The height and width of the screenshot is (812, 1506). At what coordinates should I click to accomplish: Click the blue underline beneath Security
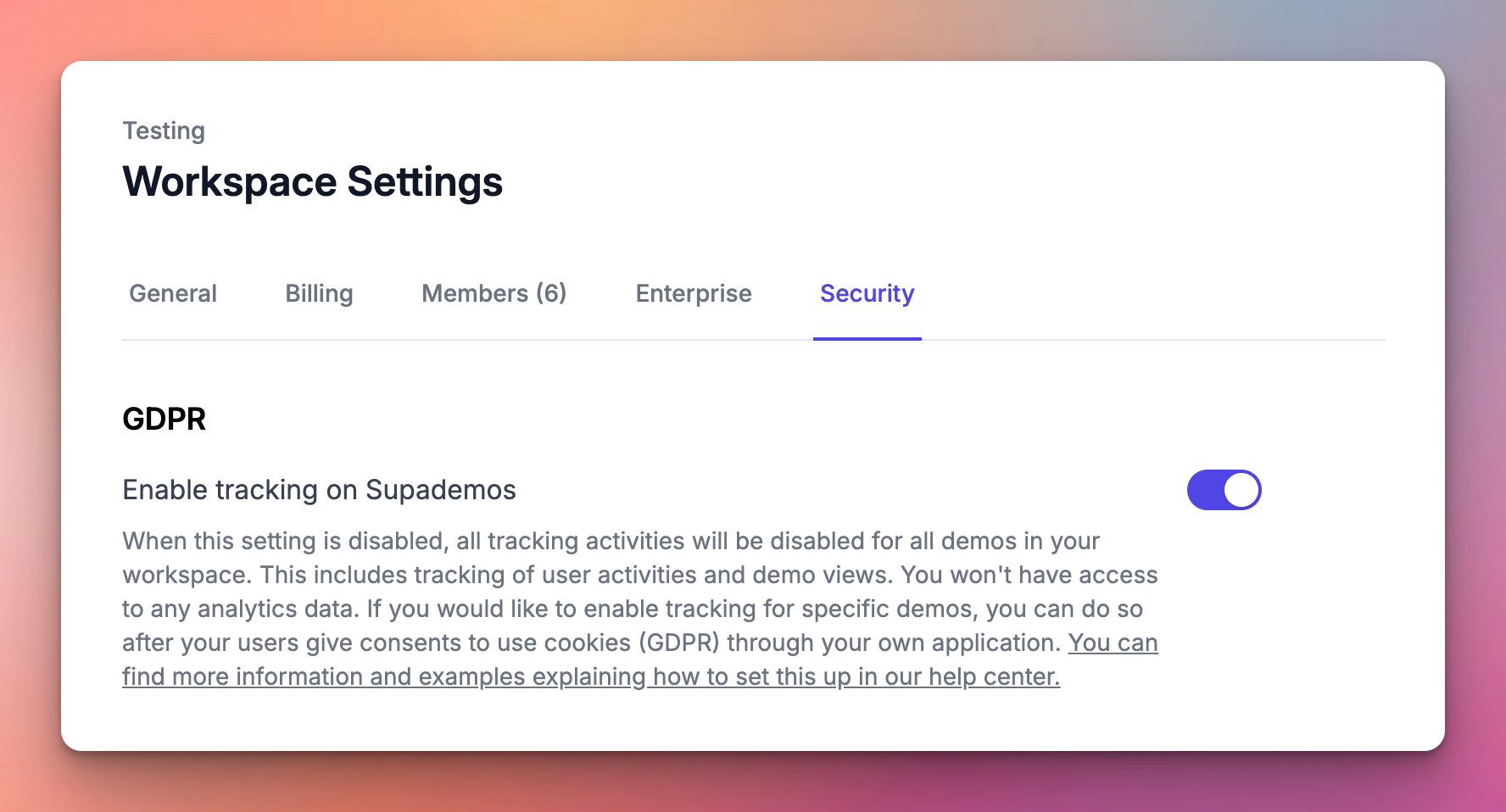pos(867,338)
